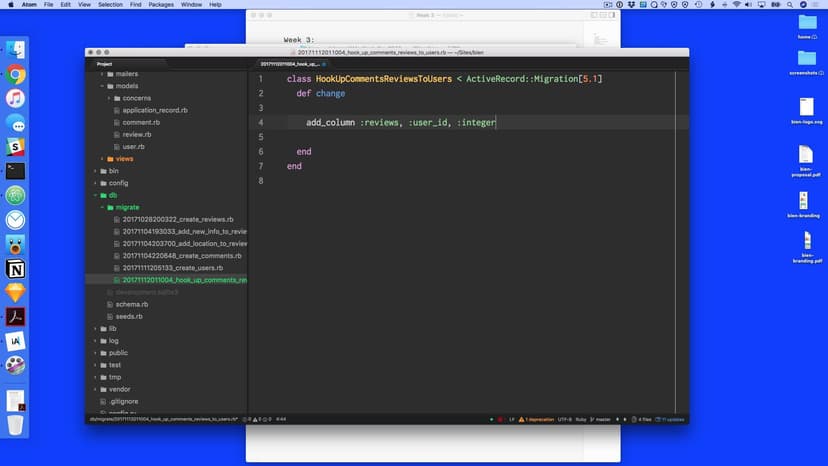Open Notion app in the dock
This screenshot has height=466, width=828.
(x=16, y=269)
